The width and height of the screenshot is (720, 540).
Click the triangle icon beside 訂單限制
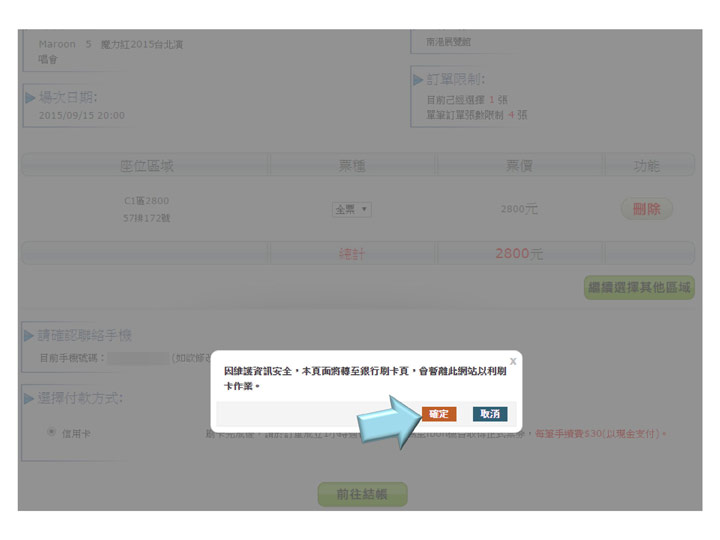coord(418,80)
